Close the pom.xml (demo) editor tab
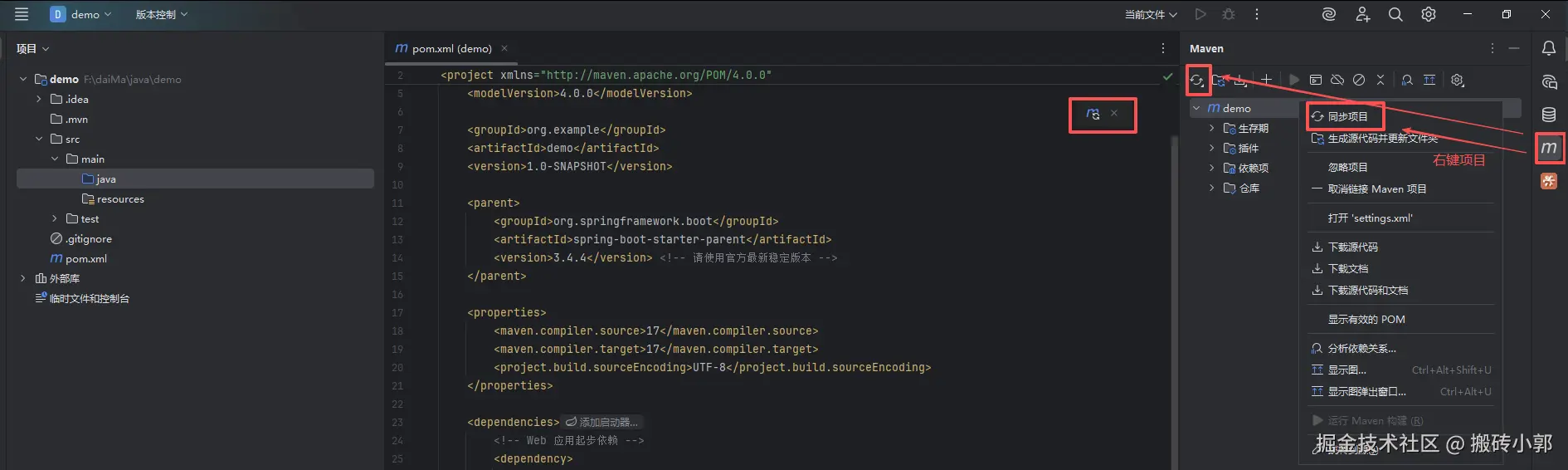 [504, 48]
